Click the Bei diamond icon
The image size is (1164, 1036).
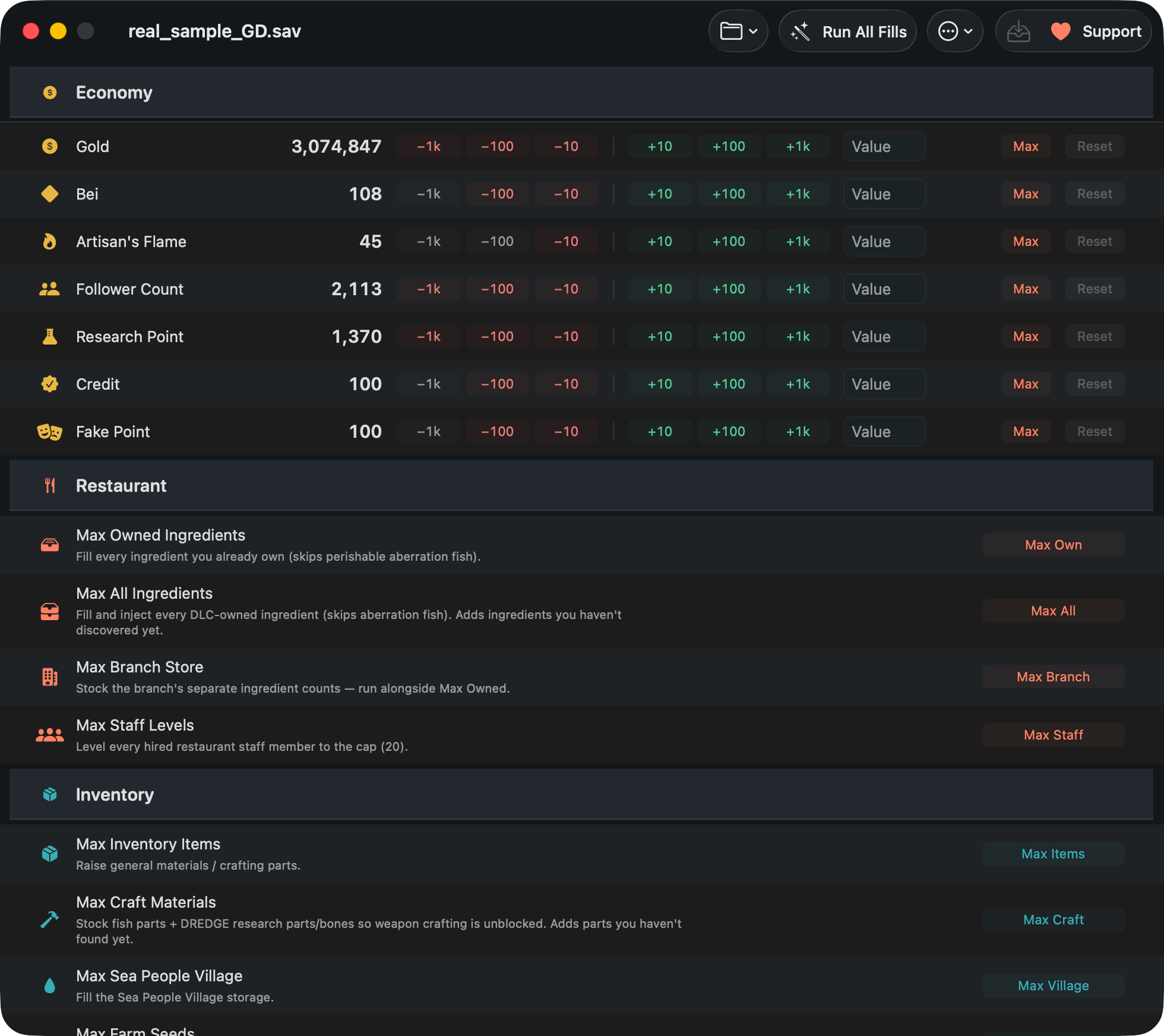coord(50,194)
